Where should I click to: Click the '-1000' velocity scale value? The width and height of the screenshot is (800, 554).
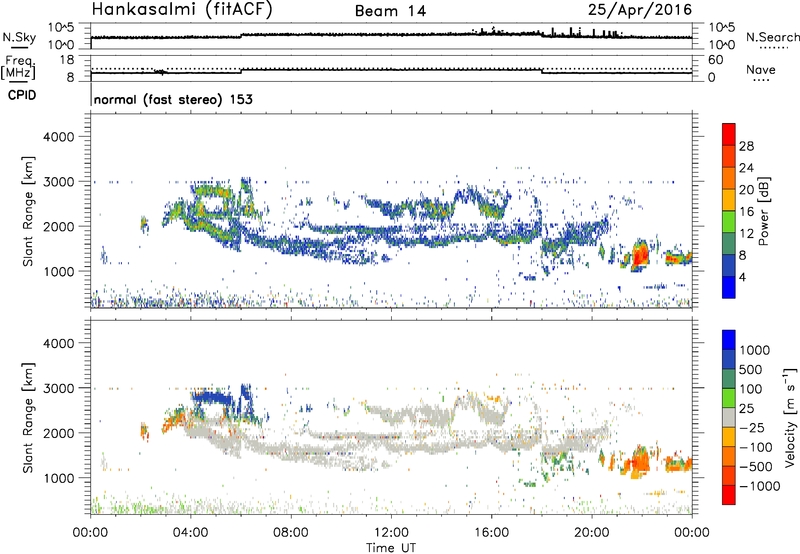click(x=759, y=486)
